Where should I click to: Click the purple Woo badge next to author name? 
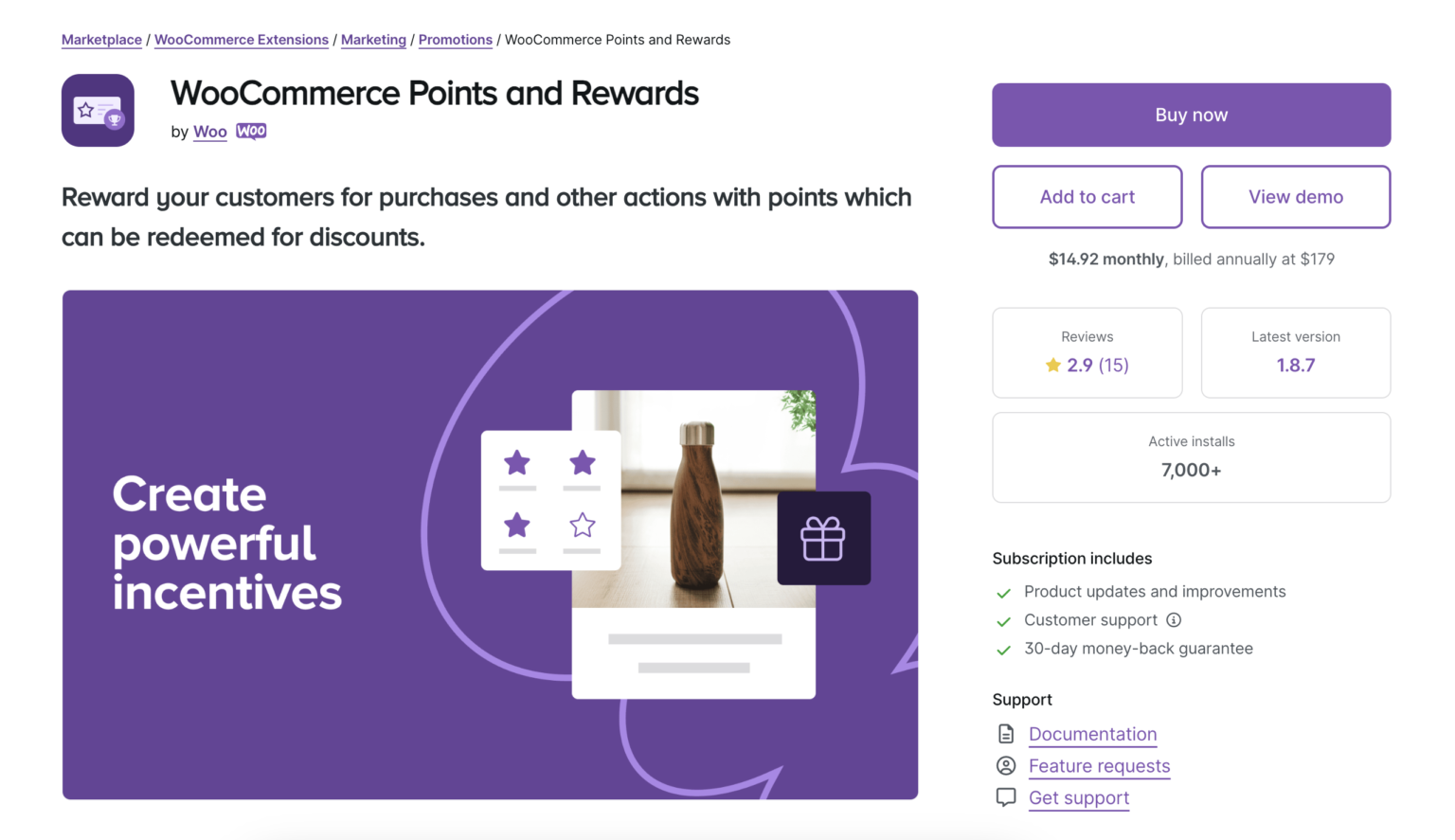click(250, 131)
